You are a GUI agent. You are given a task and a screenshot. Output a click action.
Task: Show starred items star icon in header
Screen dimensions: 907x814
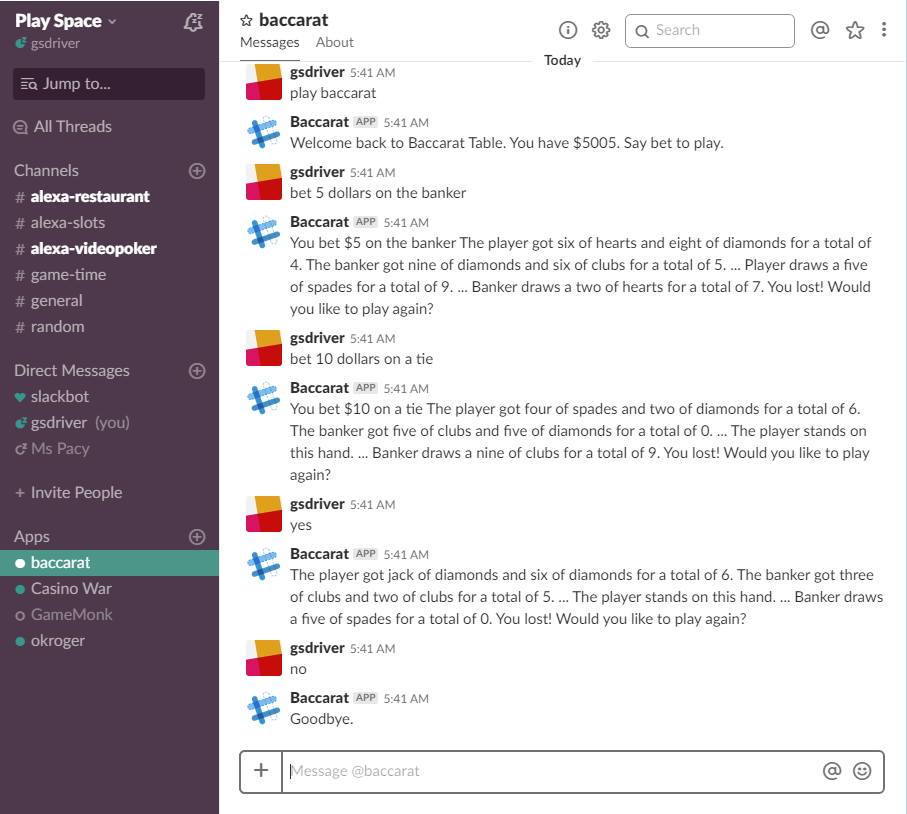854,30
